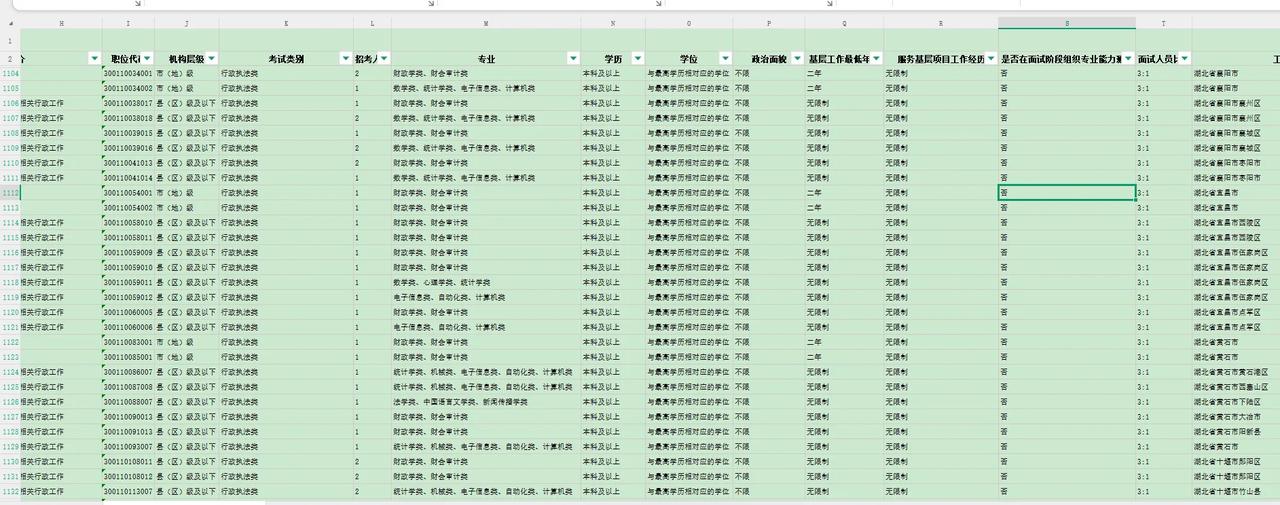Click 湖北省十堰市竹山县 location cell
Viewport: 1280px width, 505px height.
pyautogui.click(x=1236, y=491)
